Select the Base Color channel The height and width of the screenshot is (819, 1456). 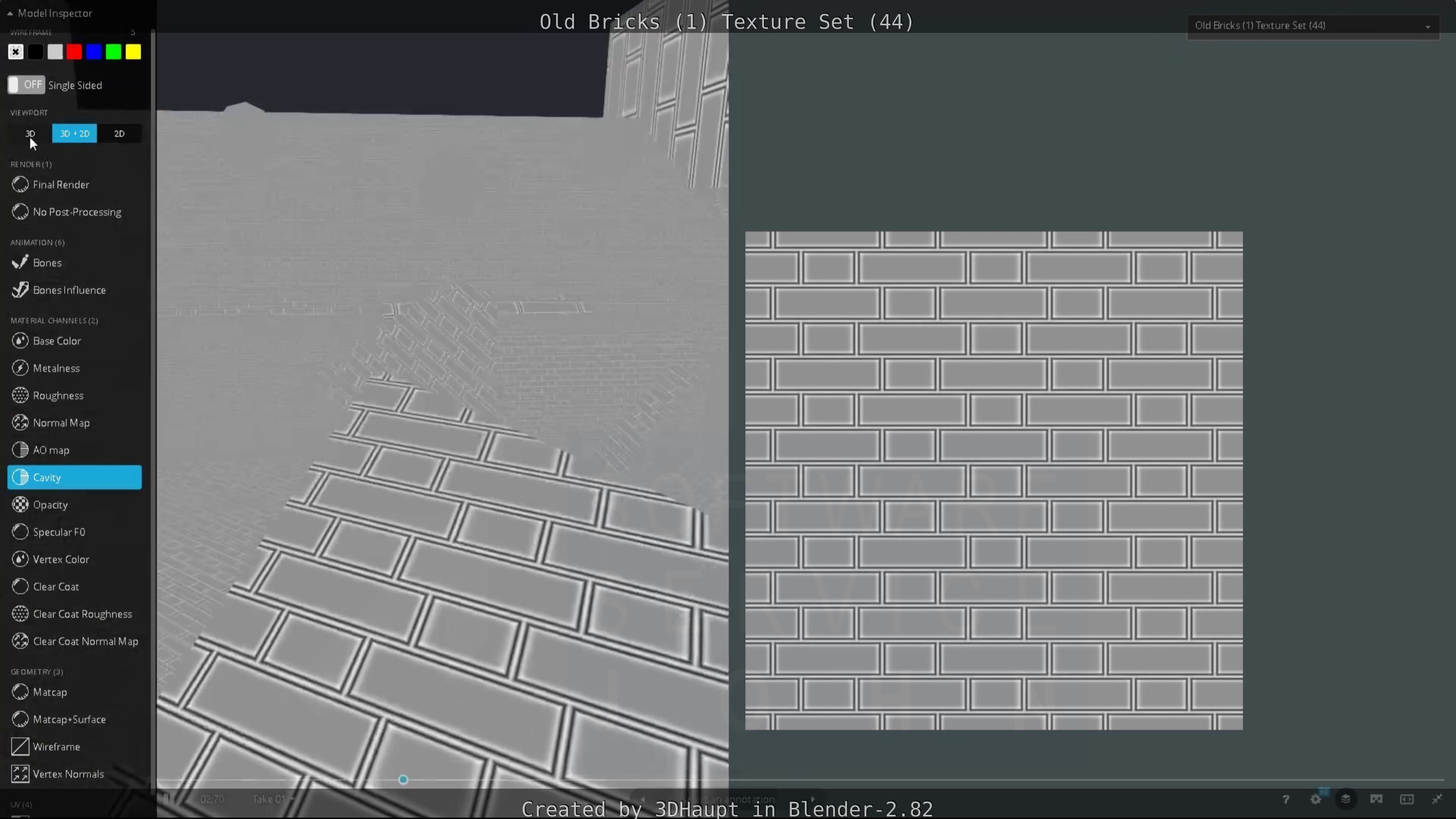(57, 341)
